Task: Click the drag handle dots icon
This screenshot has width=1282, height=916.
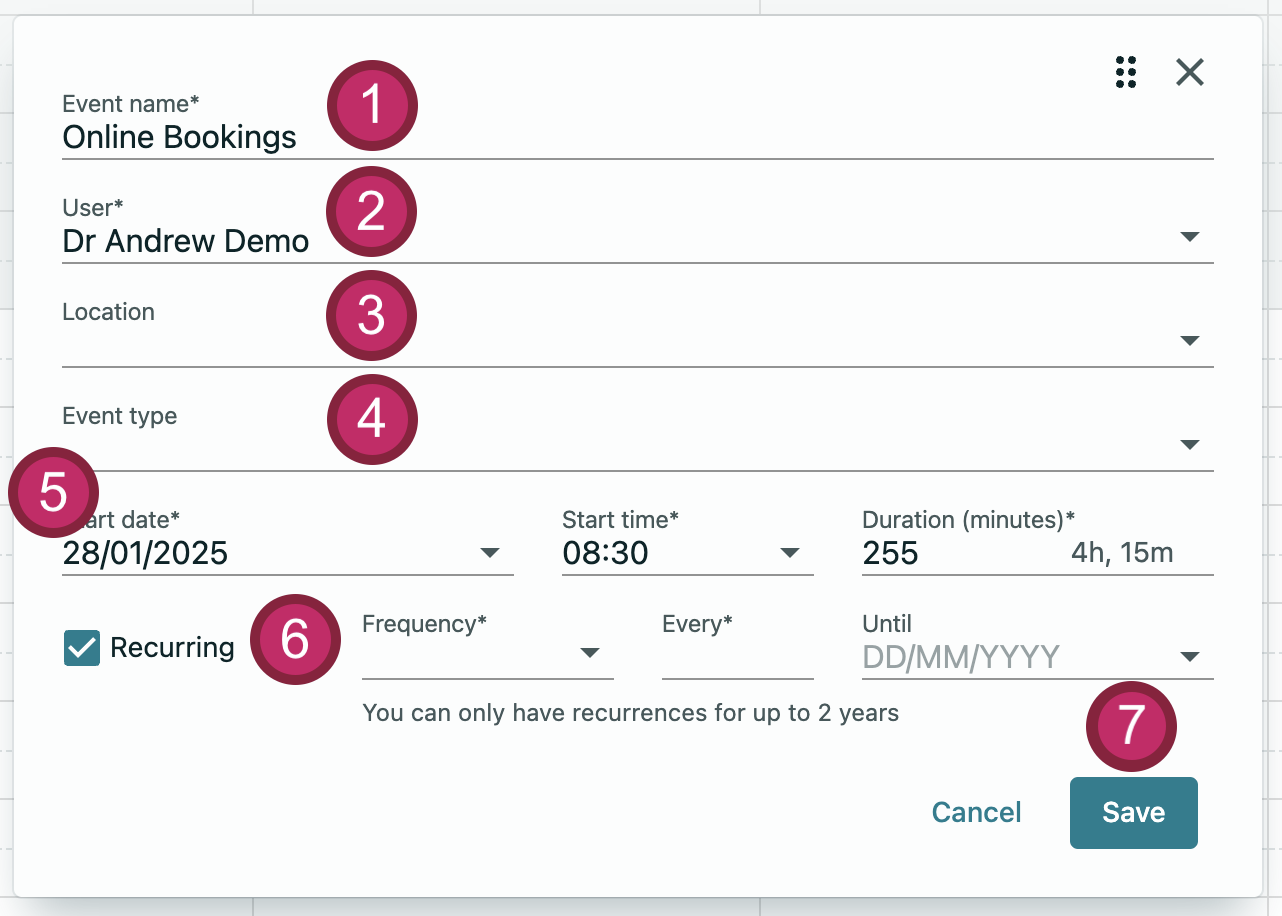Action: (x=1126, y=72)
